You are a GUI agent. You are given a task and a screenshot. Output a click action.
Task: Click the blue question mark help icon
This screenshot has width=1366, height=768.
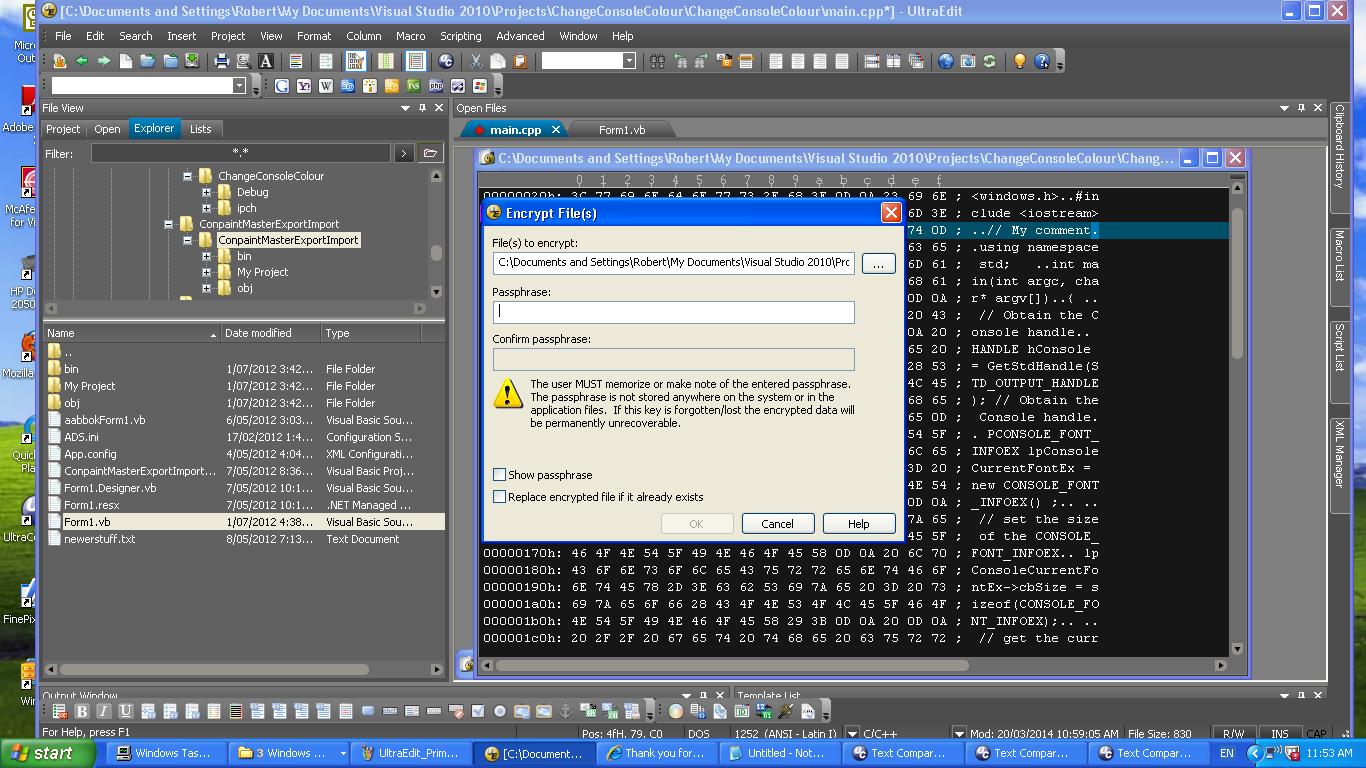pos(1042,61)
